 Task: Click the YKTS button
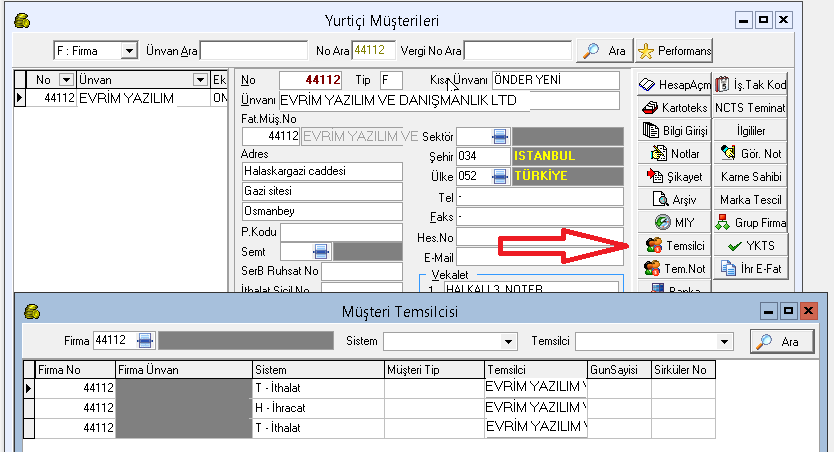pyautogui.click(x=750, y=245)
